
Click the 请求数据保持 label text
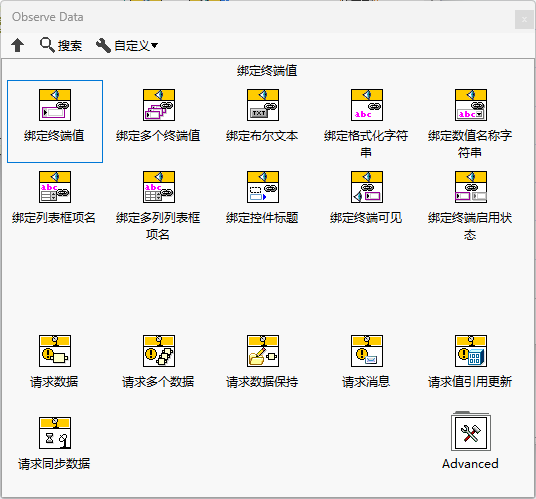[x=262, y=382]
